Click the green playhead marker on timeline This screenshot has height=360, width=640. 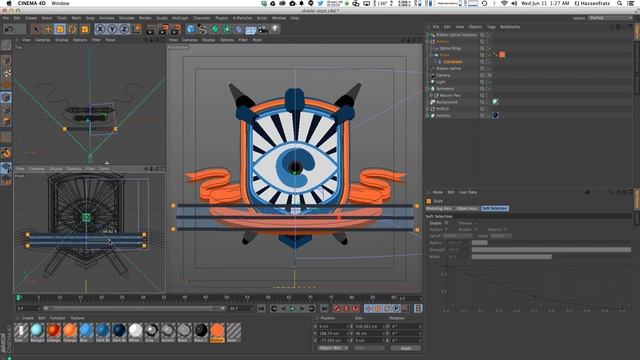click(x=19, y=298)
